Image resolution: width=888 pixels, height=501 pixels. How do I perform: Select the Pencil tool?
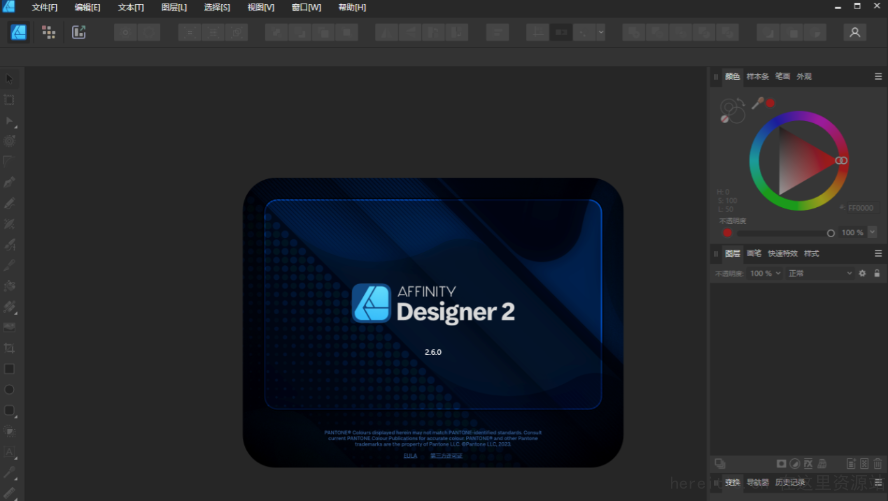pos(9,203)
